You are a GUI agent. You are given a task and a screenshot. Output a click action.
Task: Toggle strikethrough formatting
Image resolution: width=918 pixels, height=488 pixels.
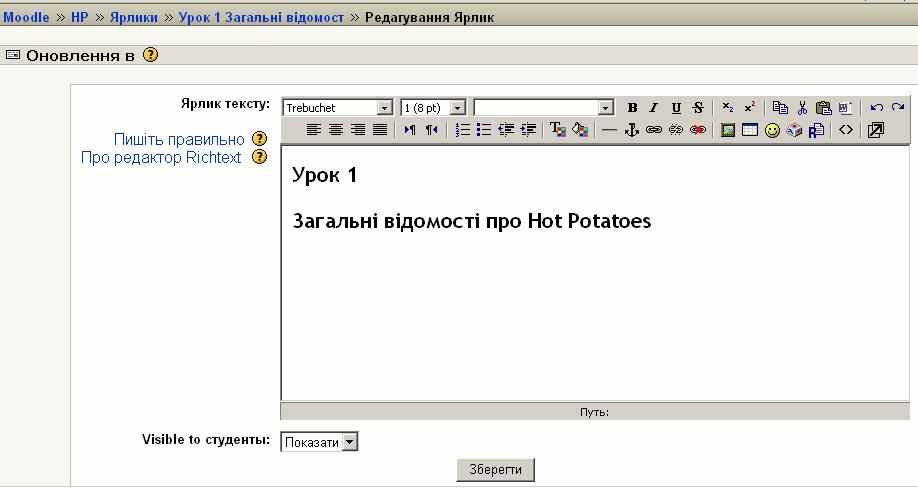698,108
